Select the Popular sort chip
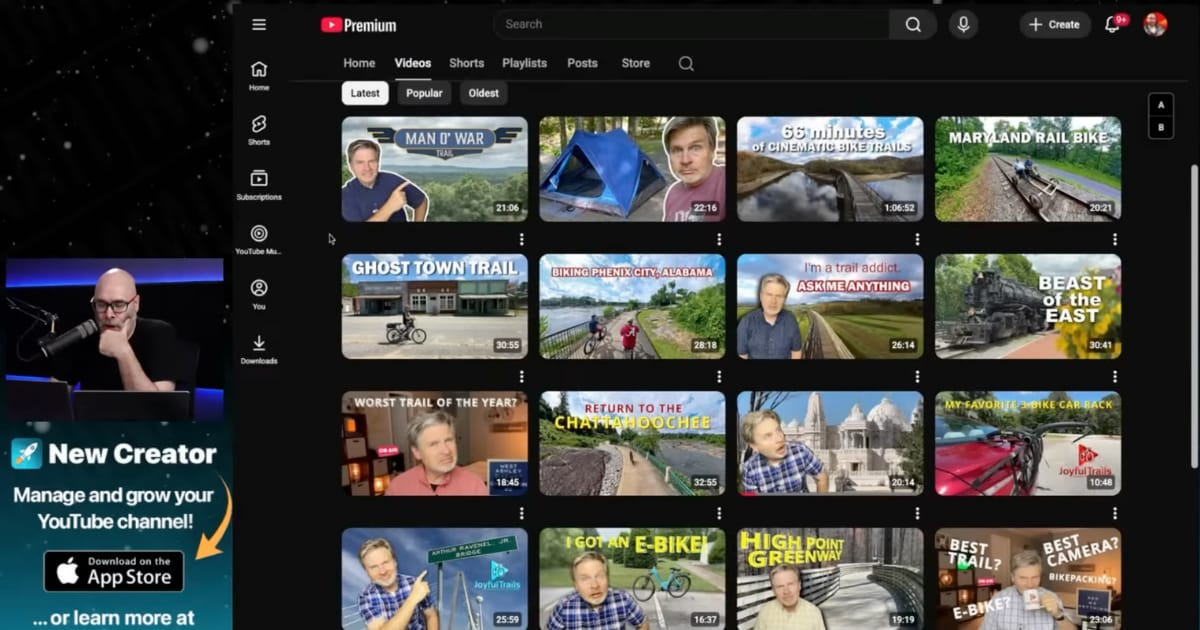This screenshot has height=630, width=1200. point(424,93)
